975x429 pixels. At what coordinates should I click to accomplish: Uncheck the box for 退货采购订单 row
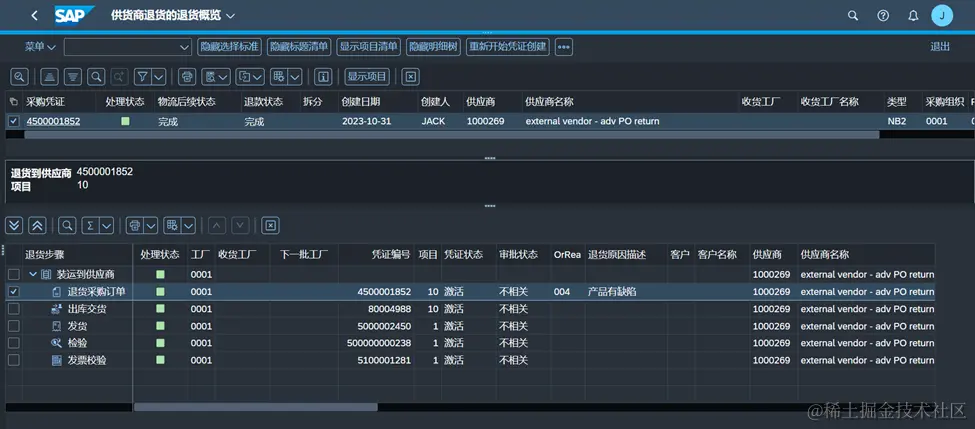(x=13, y=292)
